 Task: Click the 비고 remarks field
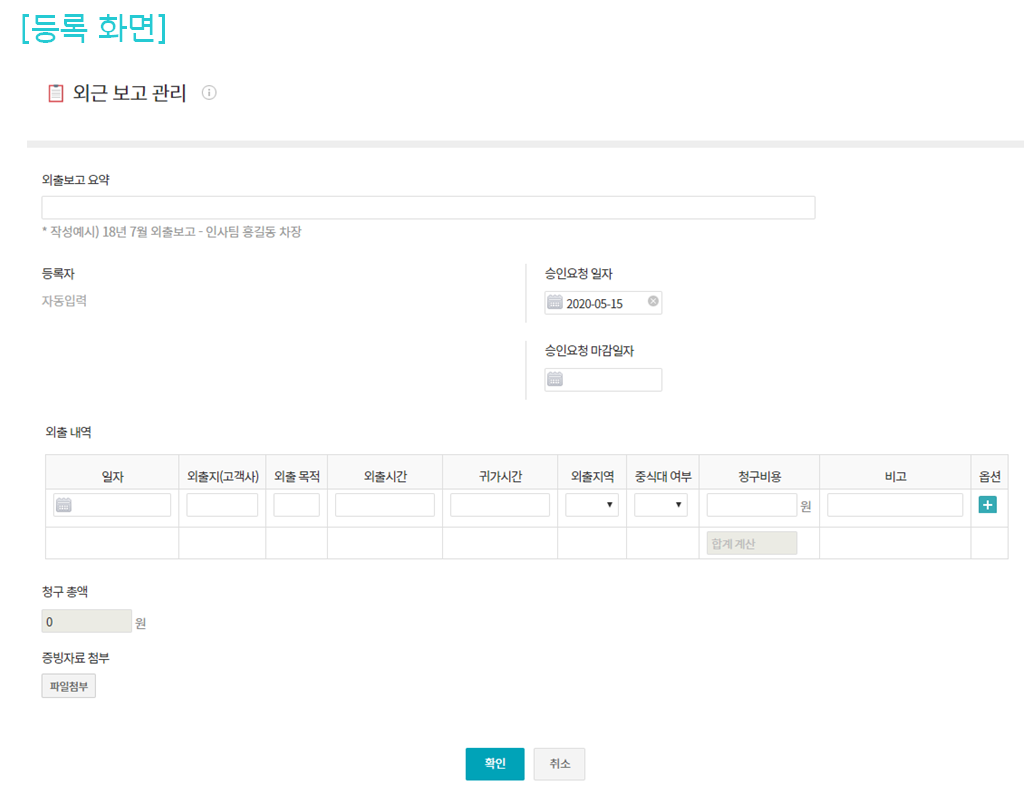(895, 505)
